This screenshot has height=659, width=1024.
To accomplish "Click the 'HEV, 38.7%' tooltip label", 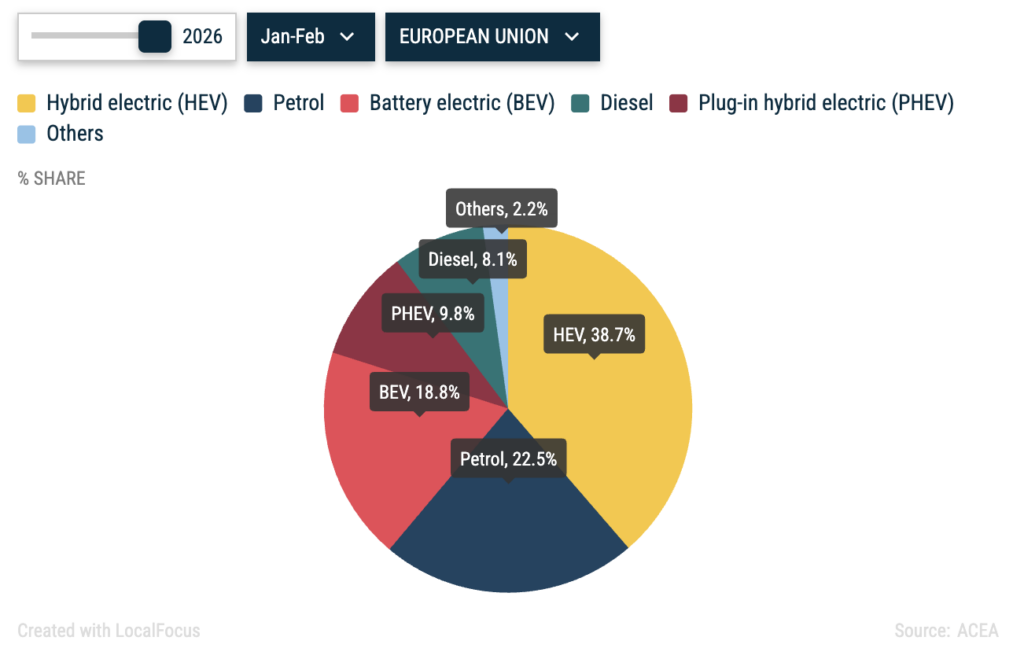I will (594, 336).
